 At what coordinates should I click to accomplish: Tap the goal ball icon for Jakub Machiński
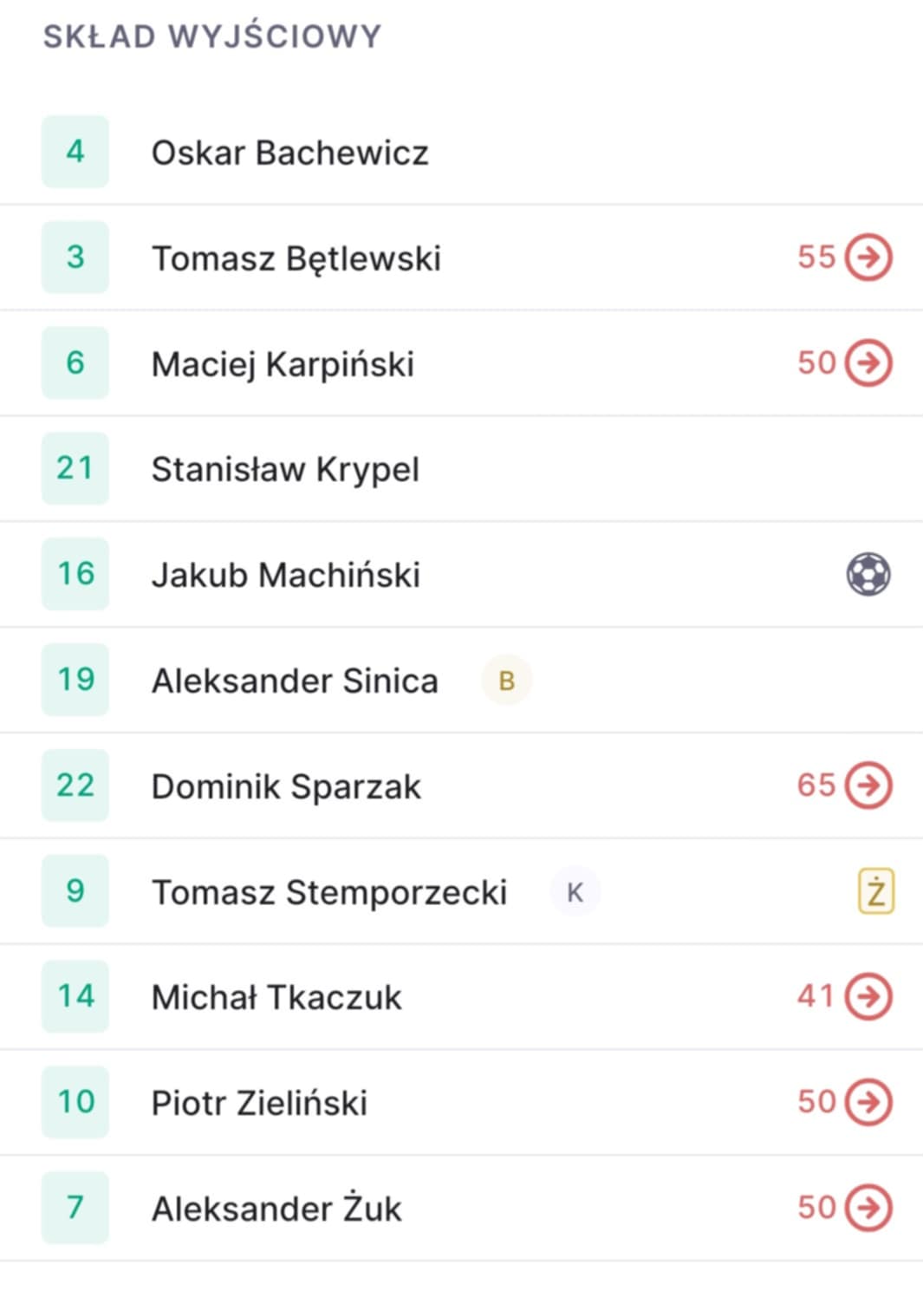(x=868, y=574)
